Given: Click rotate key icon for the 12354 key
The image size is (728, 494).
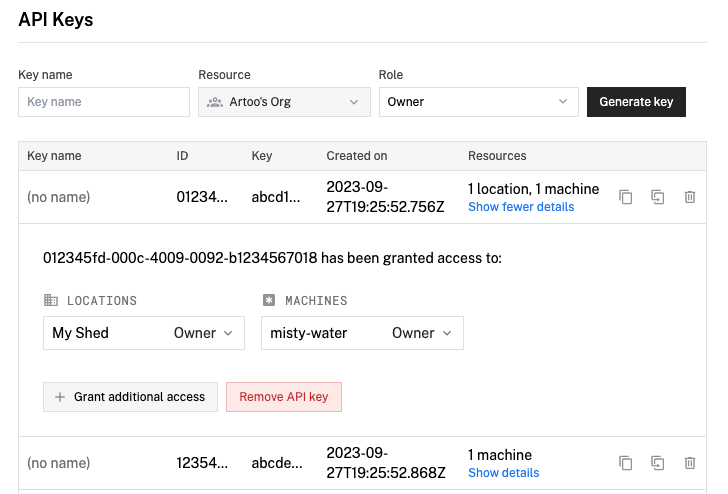Looking at the screenshot, I should coord(658,463).
